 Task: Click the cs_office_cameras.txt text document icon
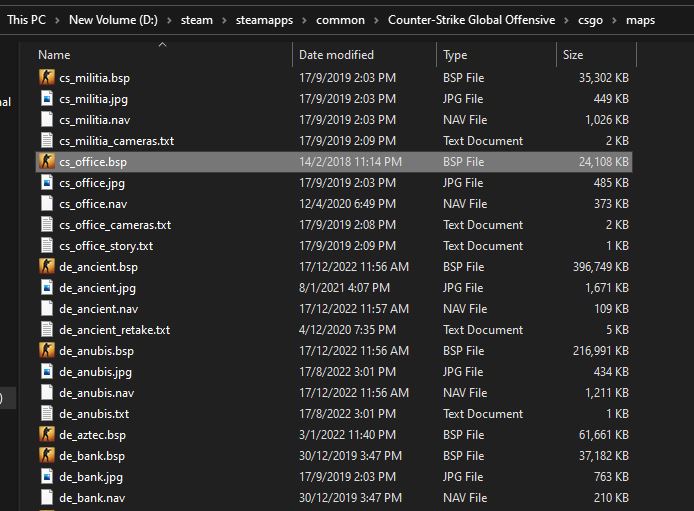(x=46, y=224)
